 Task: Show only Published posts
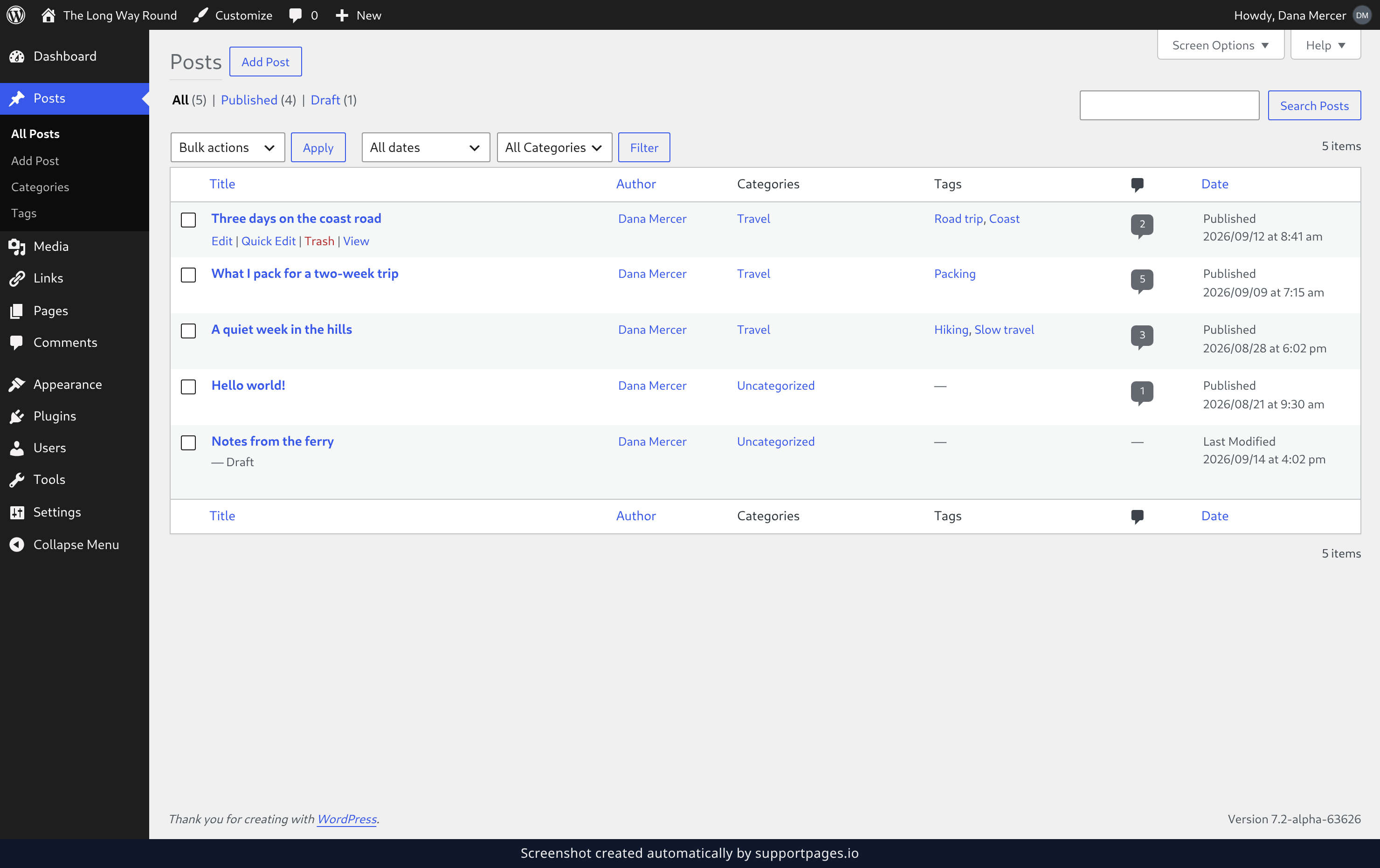pyautogui.click(x=248, y=100)
